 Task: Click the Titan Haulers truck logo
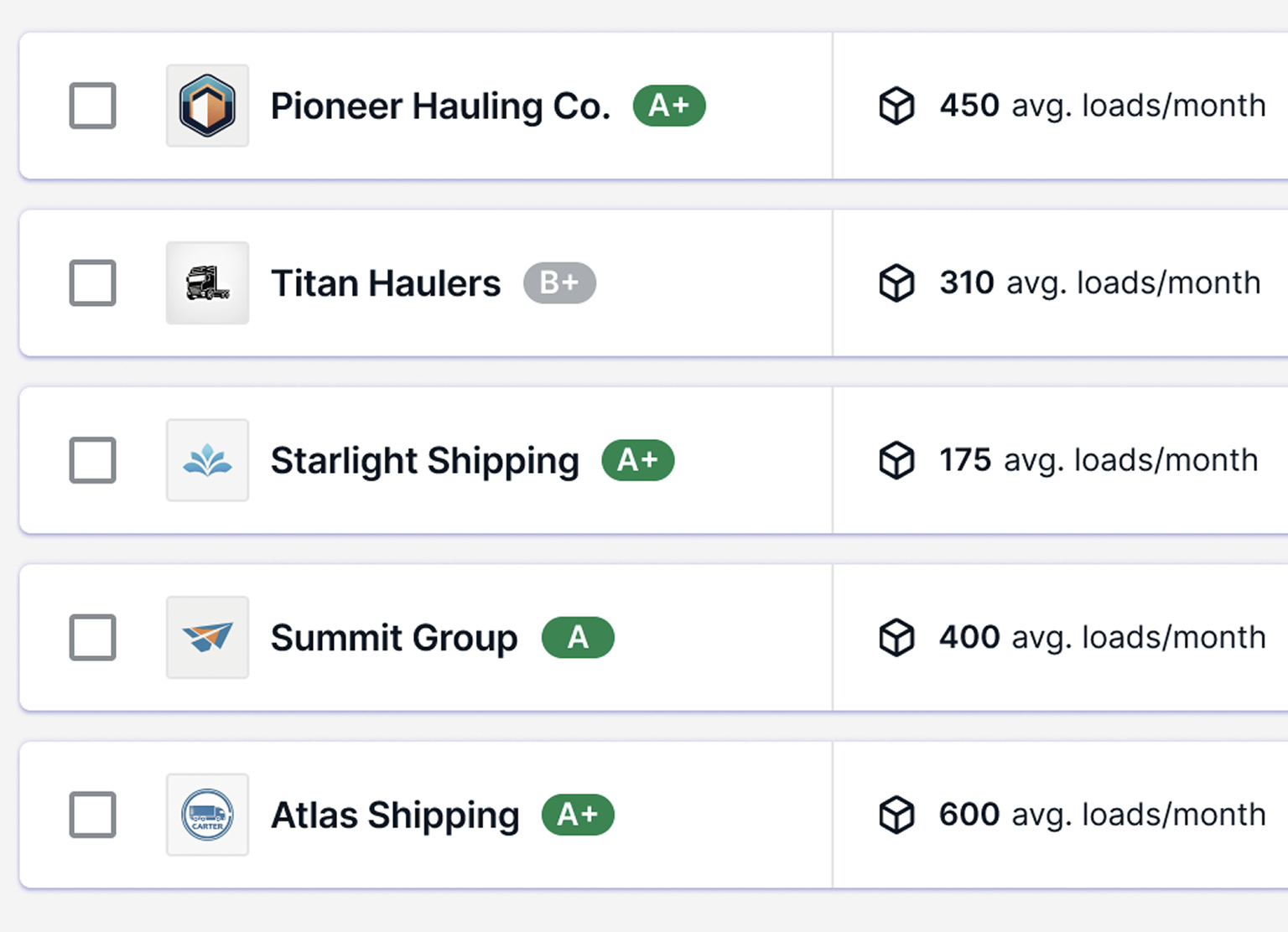pos(207,283)
